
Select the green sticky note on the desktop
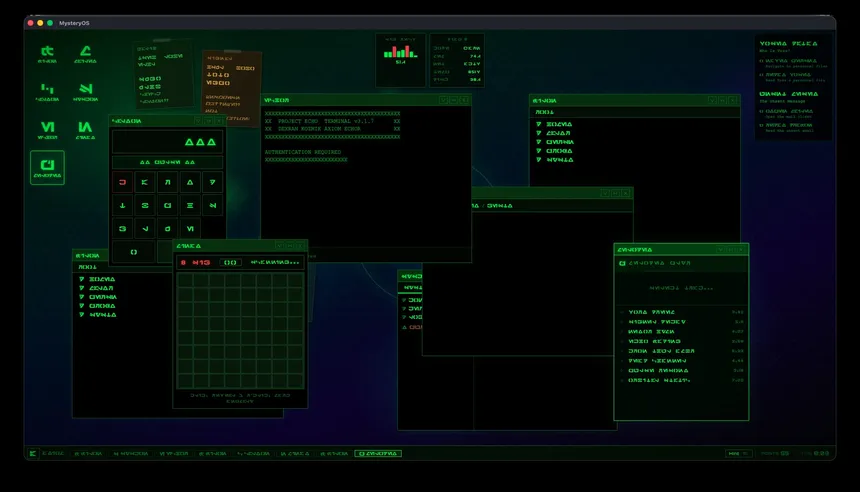pyautogui.click(x=162, y=73)
